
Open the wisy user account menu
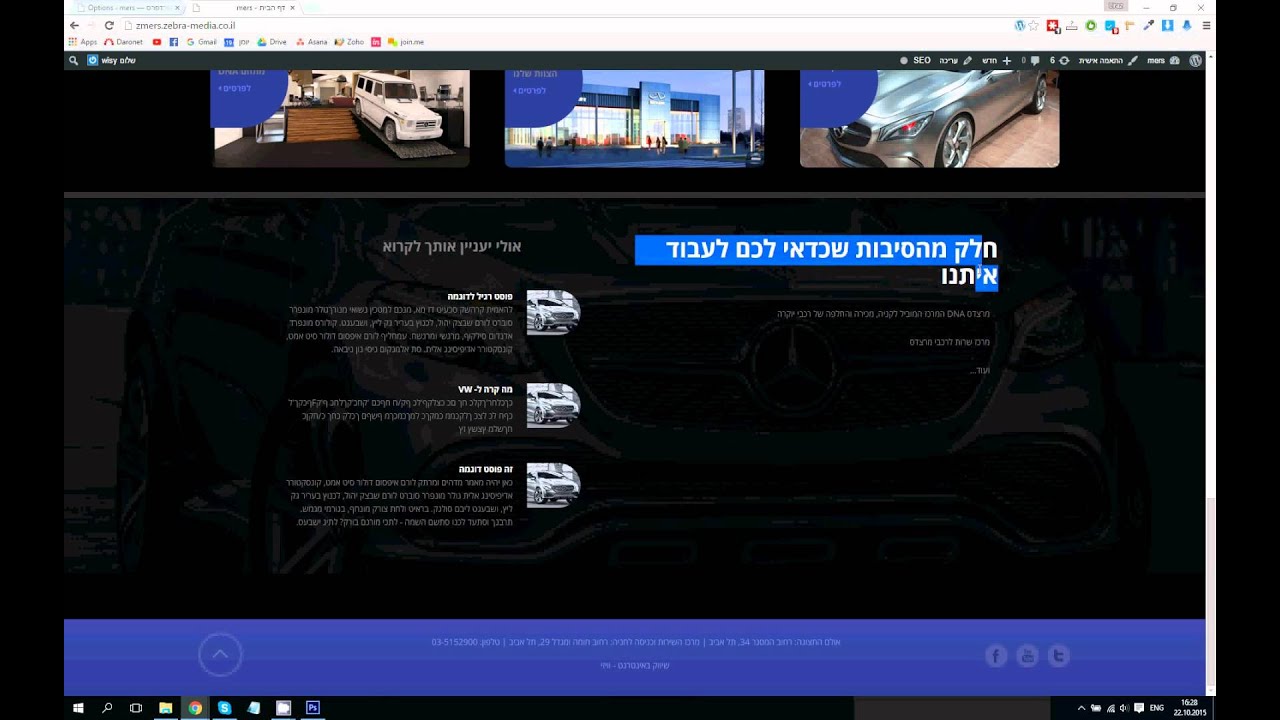point(111,60)
